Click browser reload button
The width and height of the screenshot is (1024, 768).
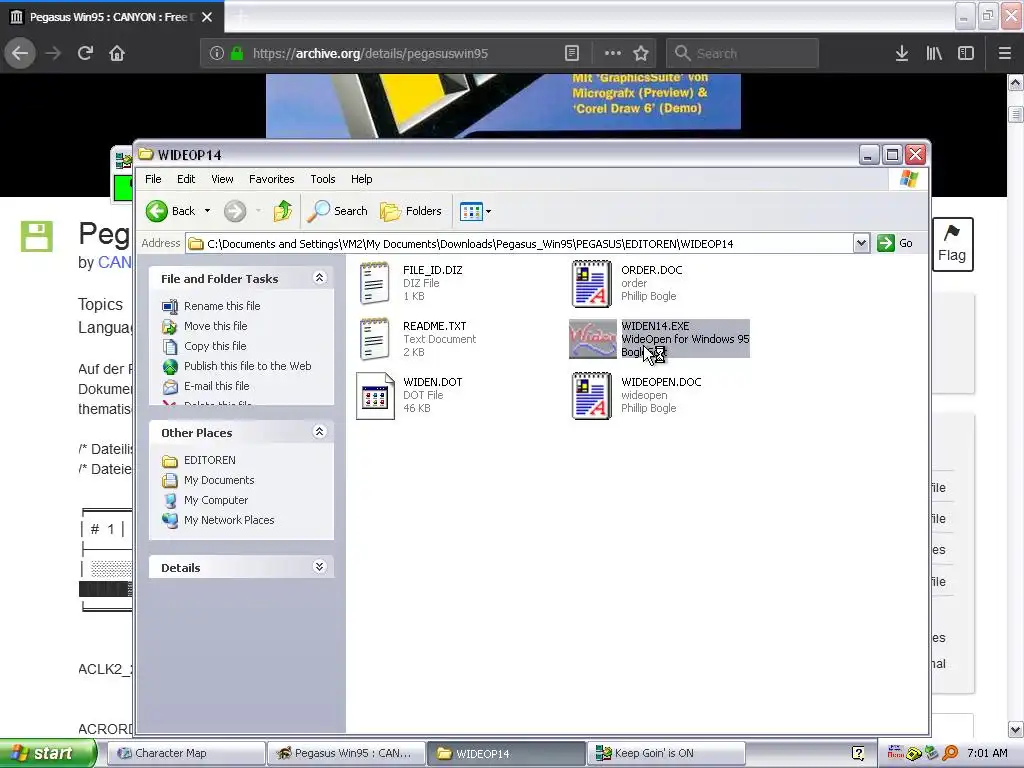pyautogui.click(x=86, y=53)
